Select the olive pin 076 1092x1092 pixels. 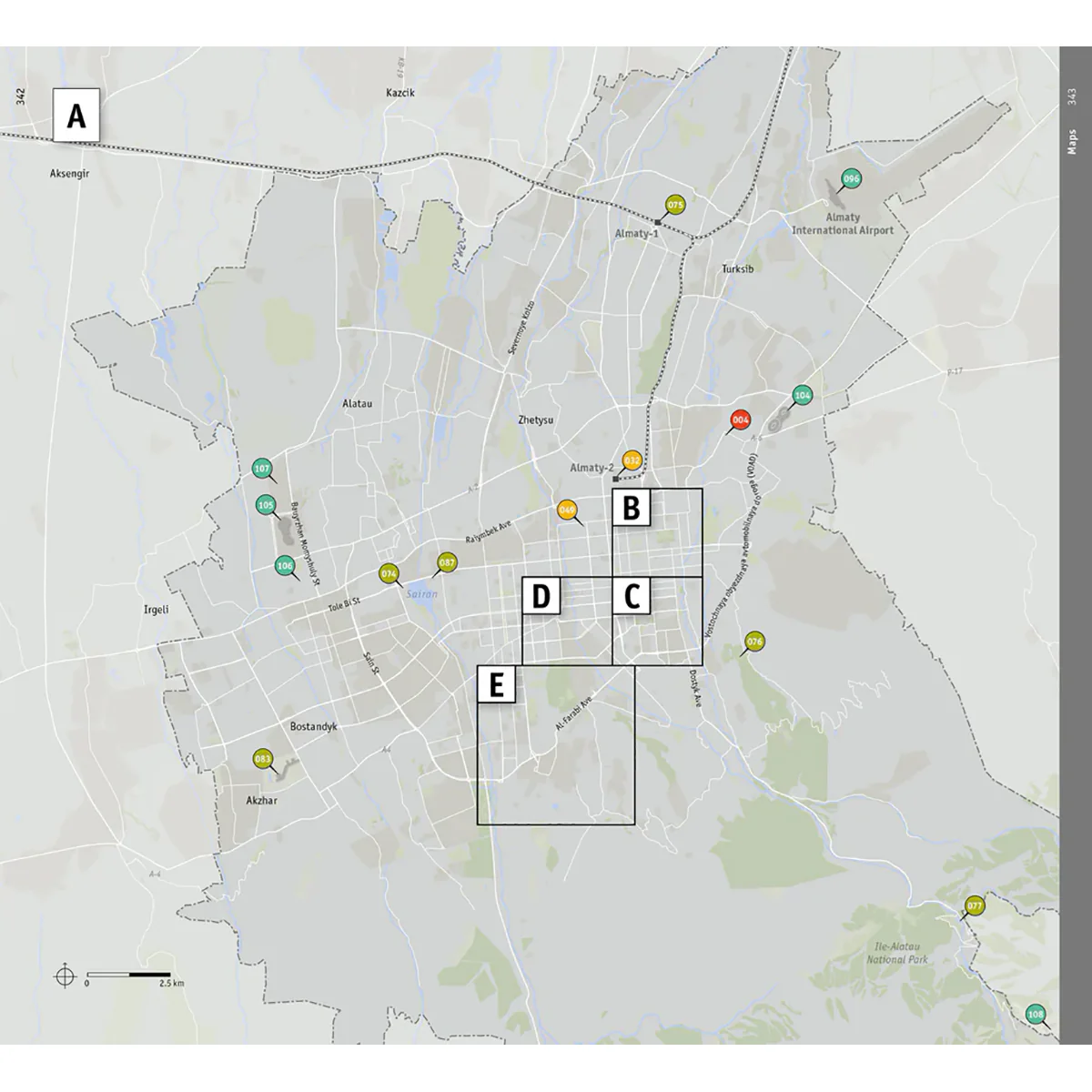click(754, 642)
